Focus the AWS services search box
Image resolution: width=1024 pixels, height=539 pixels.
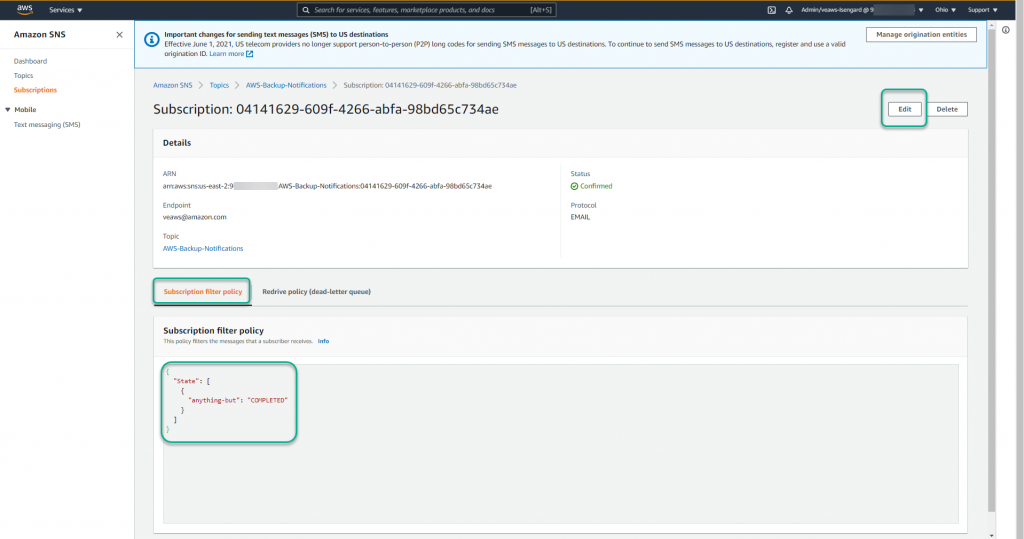tap(426, 10)
